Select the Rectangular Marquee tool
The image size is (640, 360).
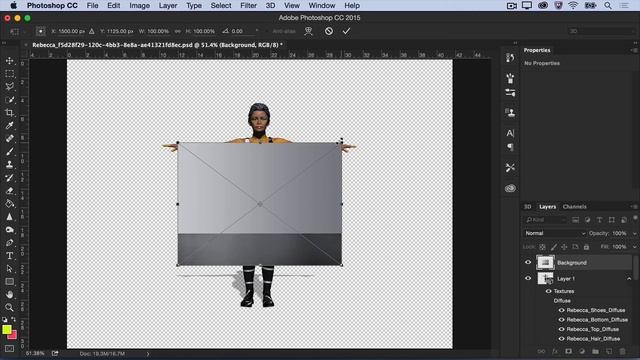(9, 74)
